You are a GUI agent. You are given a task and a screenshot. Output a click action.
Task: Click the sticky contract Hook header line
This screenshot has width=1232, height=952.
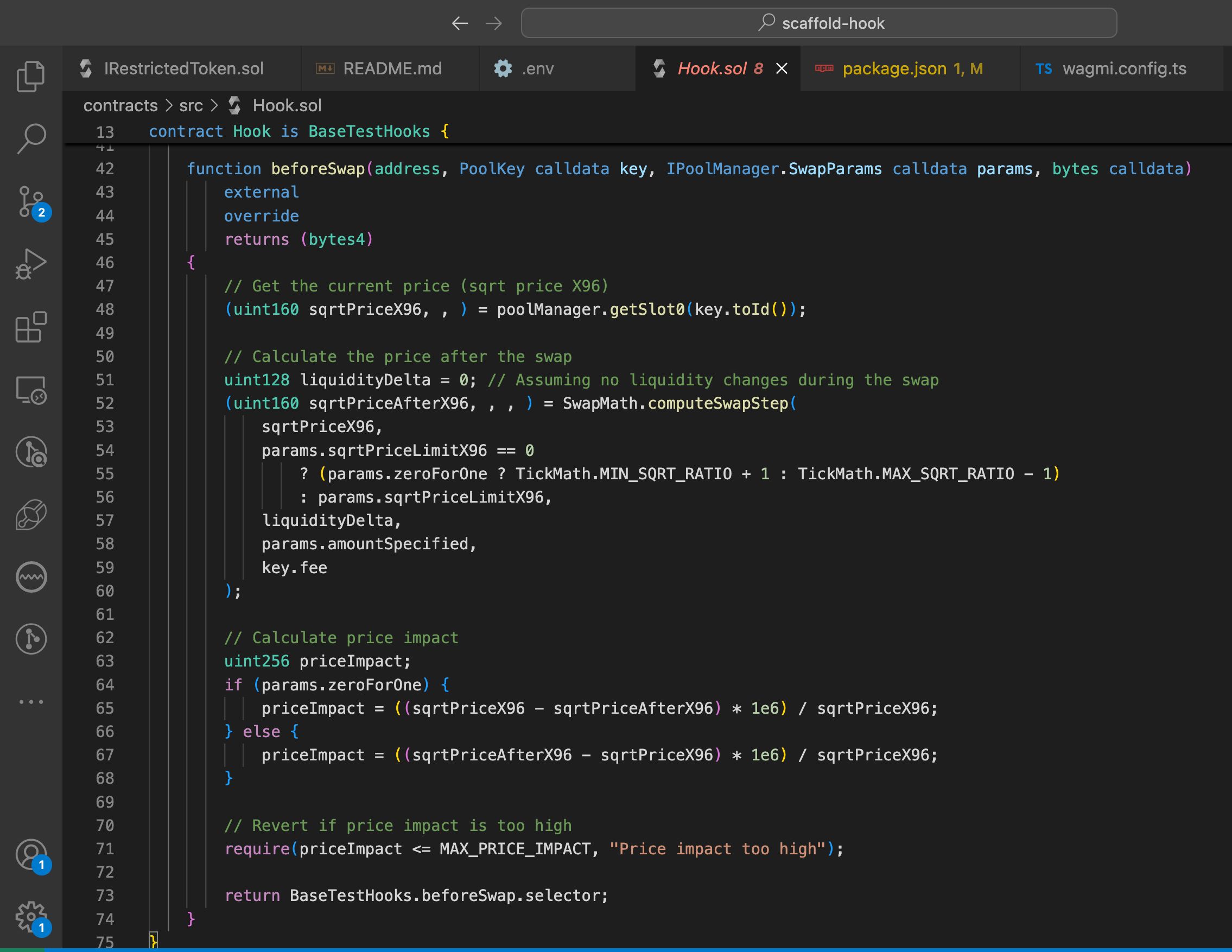pos(647,131)
